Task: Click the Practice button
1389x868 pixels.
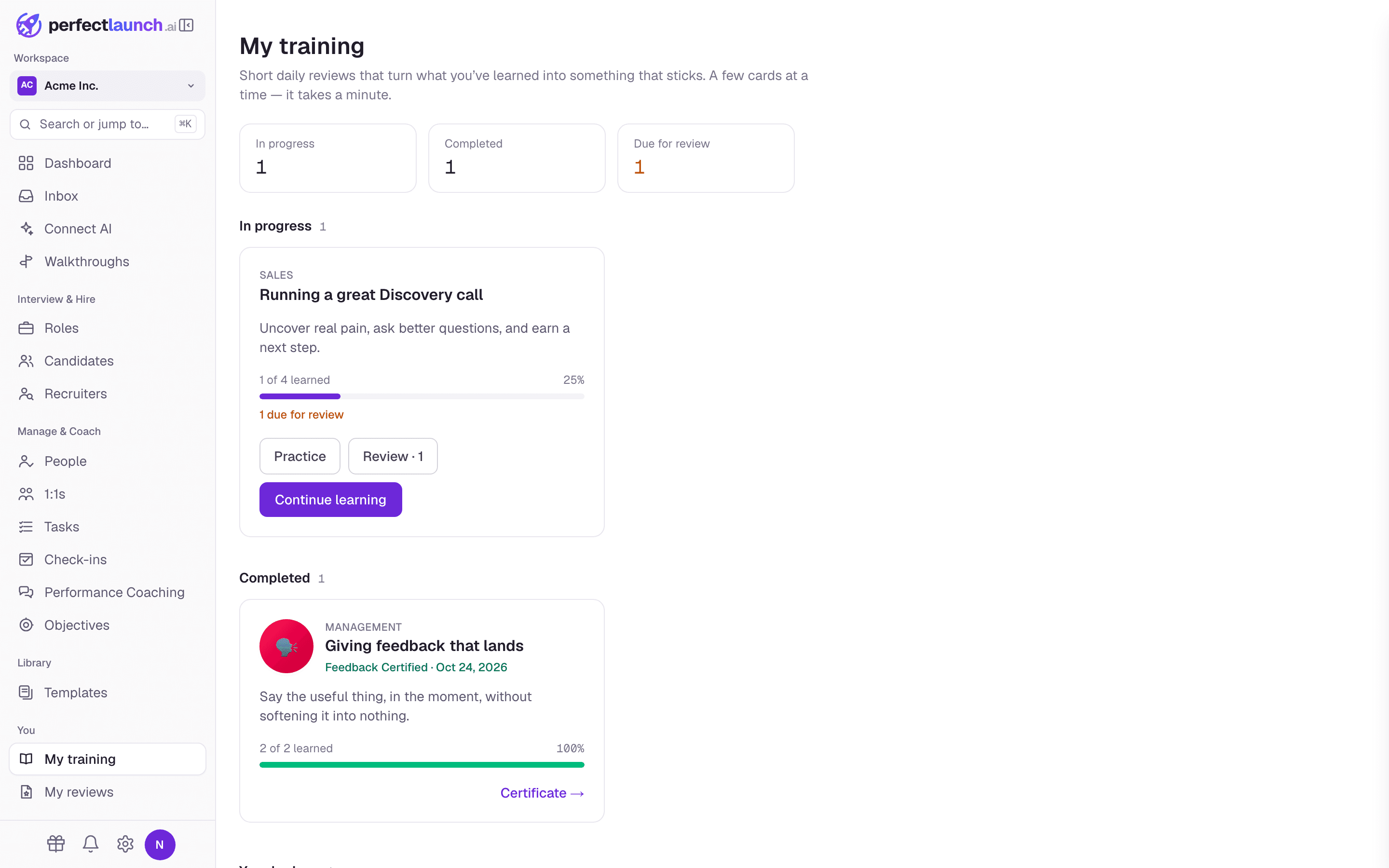Action: 300,456
